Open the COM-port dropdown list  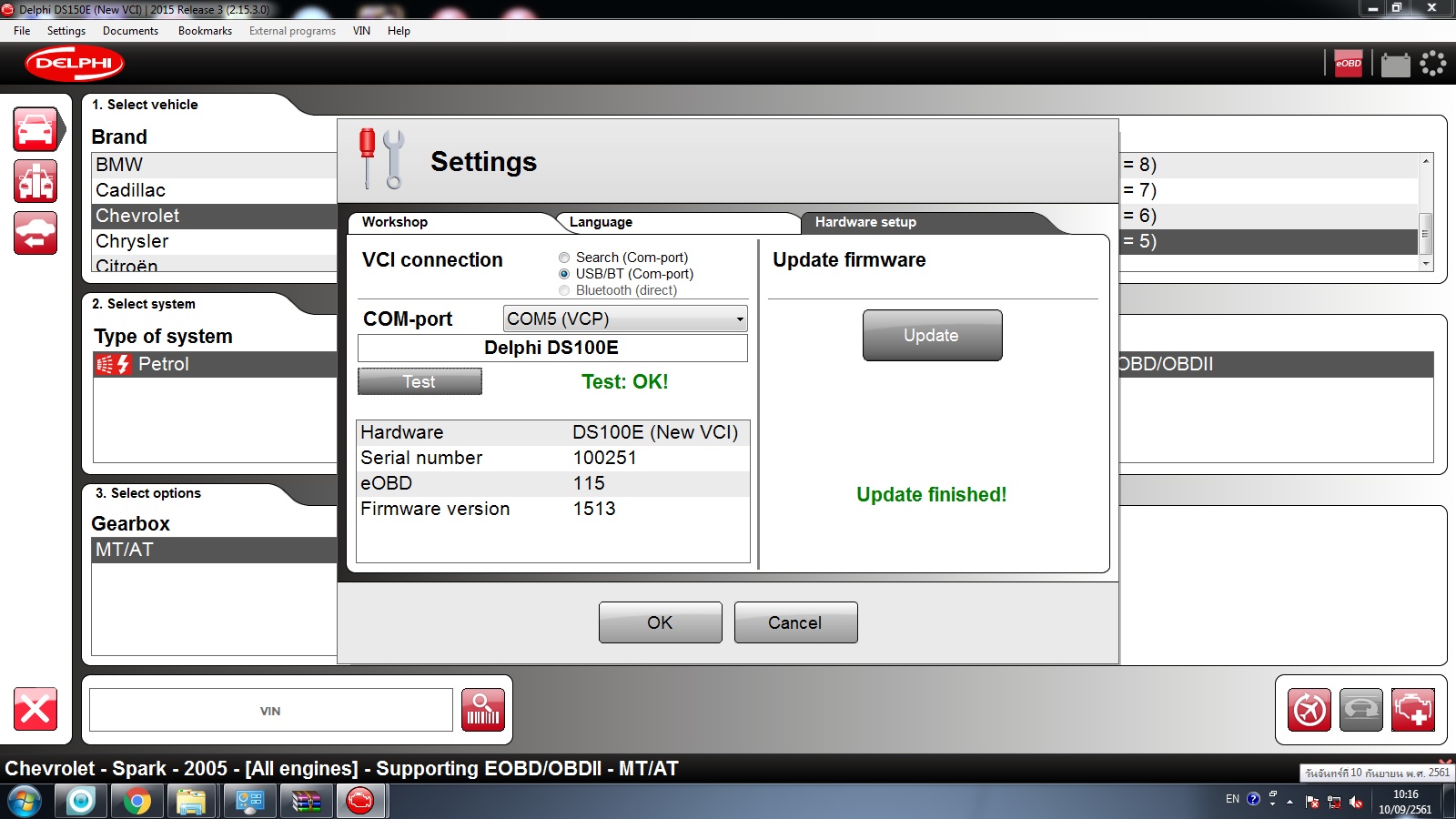click(x=625, y=318)
